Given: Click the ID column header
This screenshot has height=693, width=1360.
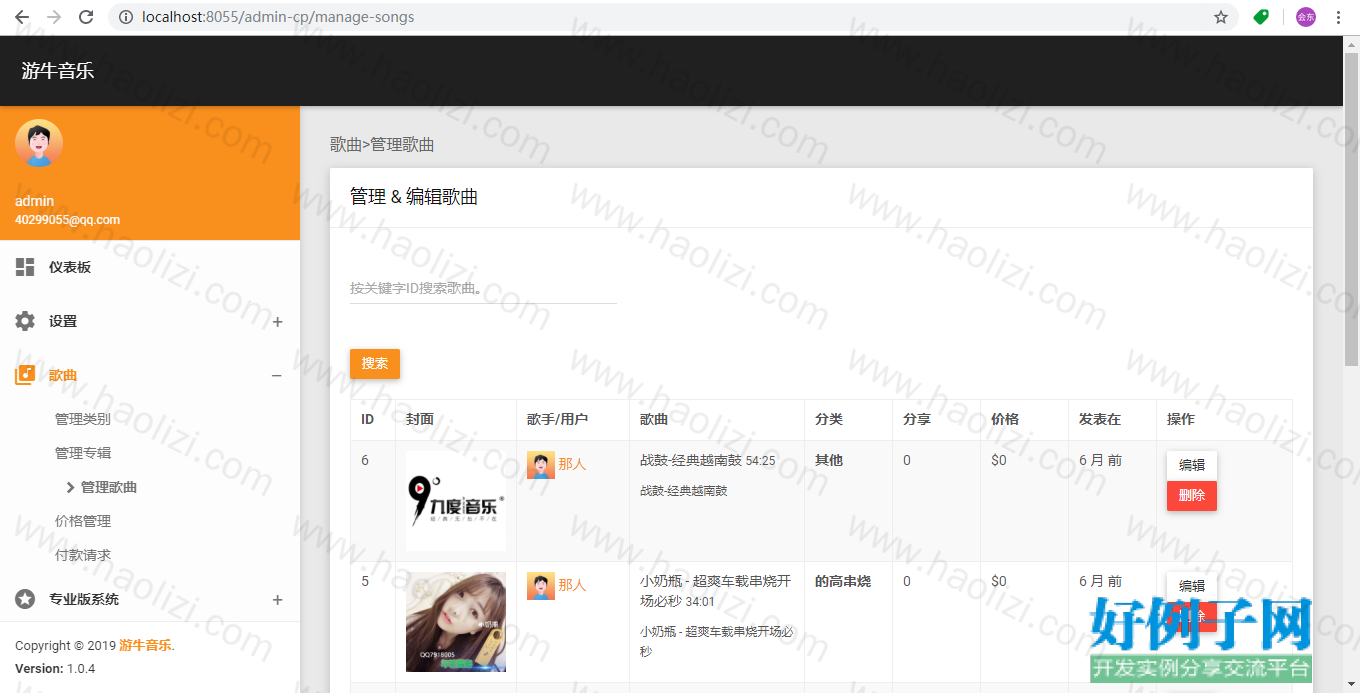Looking at the screenshot, I should pos(367,419).
